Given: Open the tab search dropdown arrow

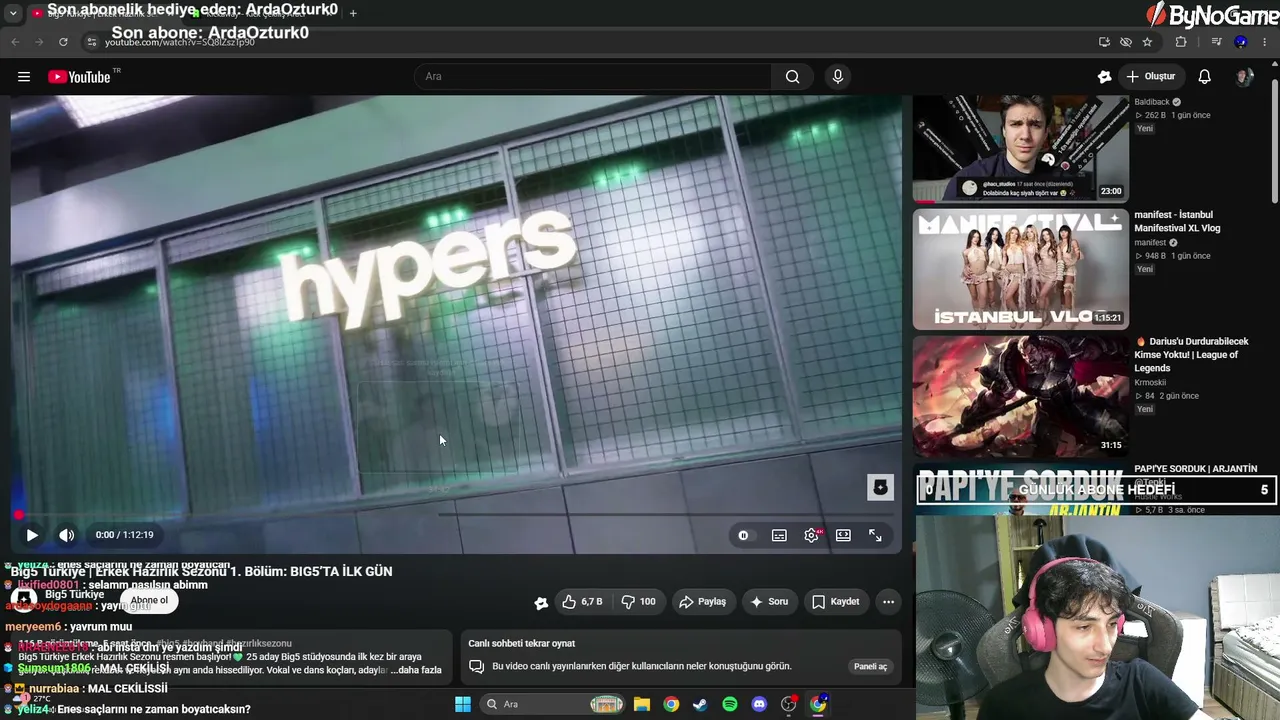Looking at the screenshot, I should tap(12, 13).
